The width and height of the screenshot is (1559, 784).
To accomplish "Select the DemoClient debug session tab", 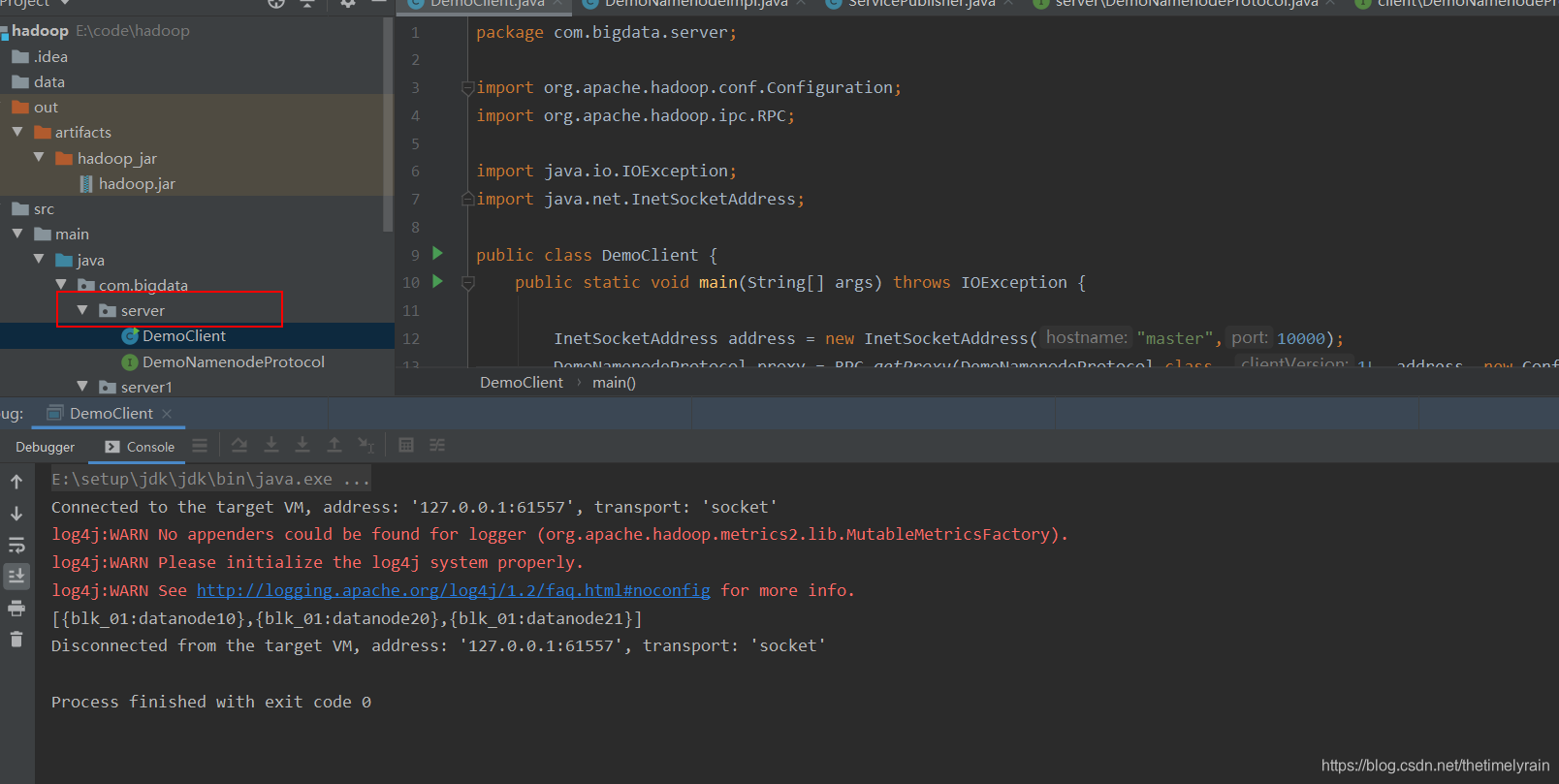I will (111, 413).
